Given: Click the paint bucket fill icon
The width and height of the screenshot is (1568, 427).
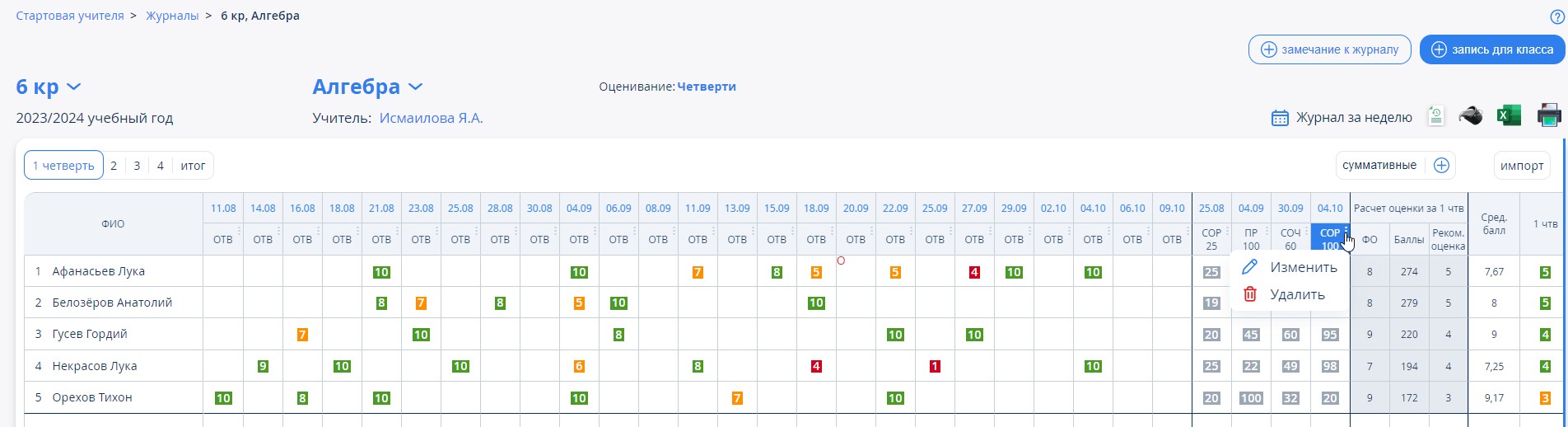Looking at the screenshot, I should coord(1471,116).
